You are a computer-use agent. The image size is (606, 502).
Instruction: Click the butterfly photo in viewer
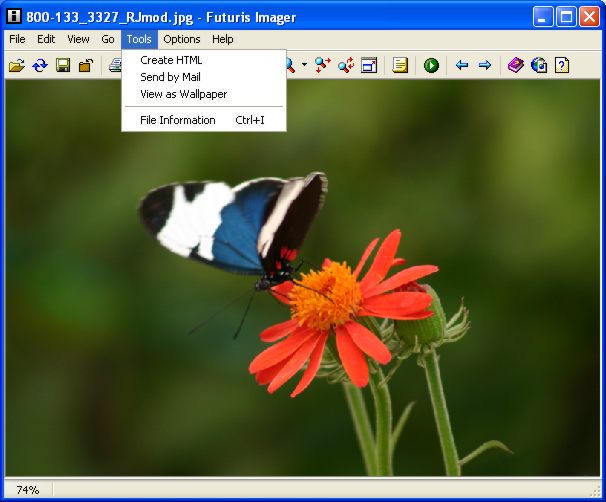(302, 277)
